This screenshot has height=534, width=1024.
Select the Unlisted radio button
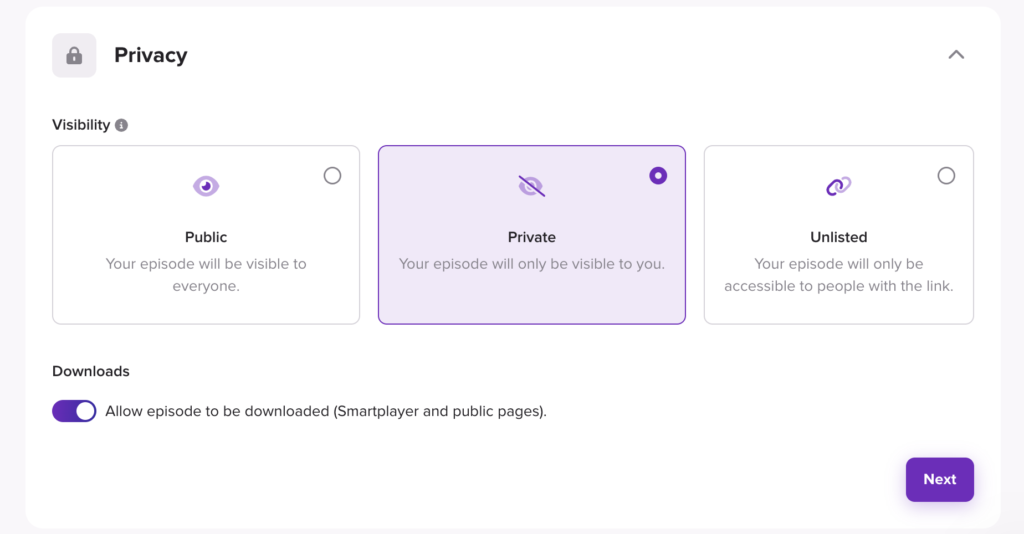[x=946, y=176]
